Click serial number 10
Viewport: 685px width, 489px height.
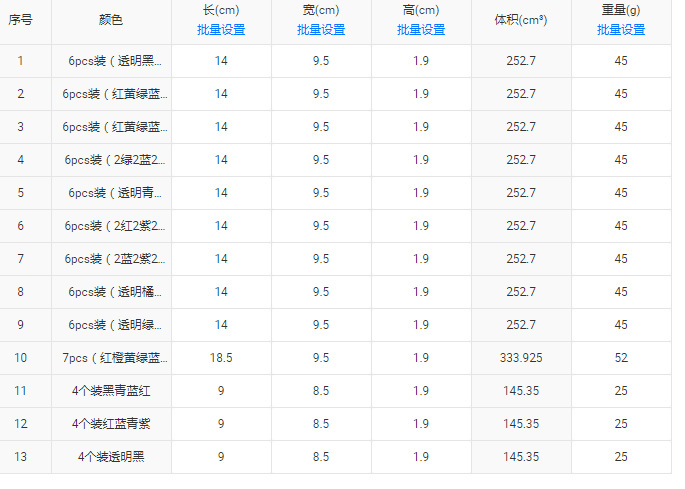21,358
